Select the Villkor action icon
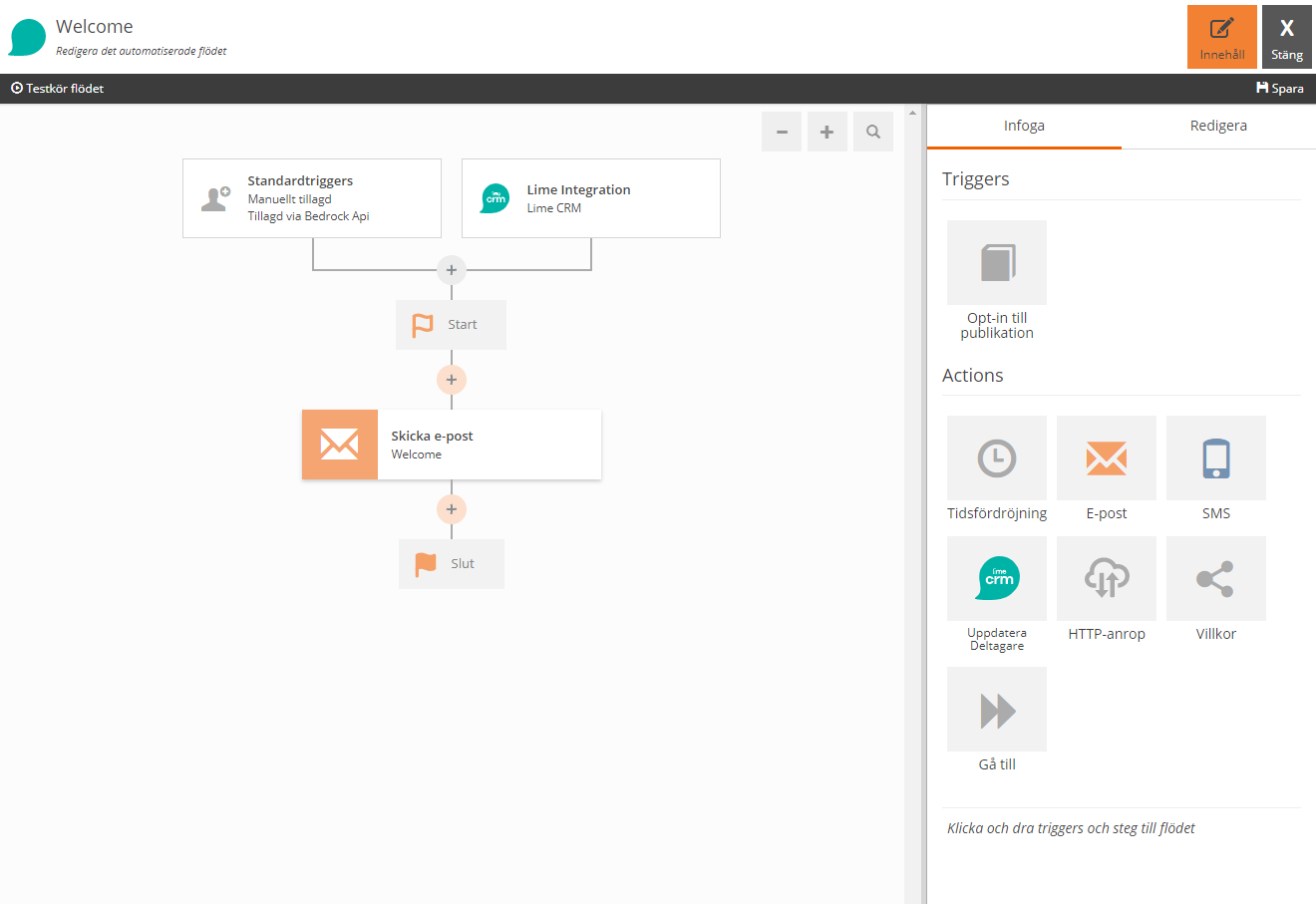The image size is (1316, 904). click(1215, 578)
